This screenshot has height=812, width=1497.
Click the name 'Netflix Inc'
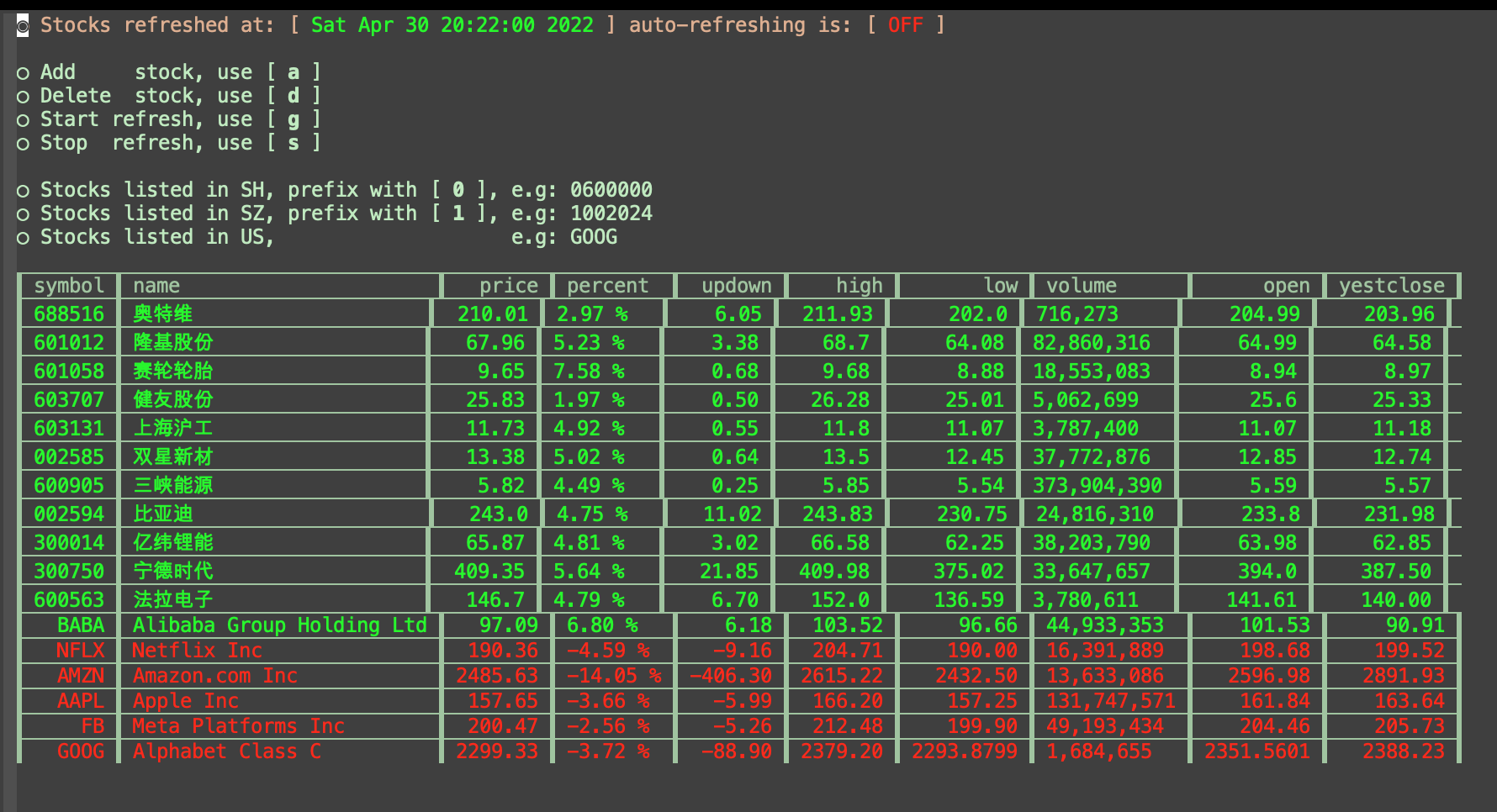(197, 651)
